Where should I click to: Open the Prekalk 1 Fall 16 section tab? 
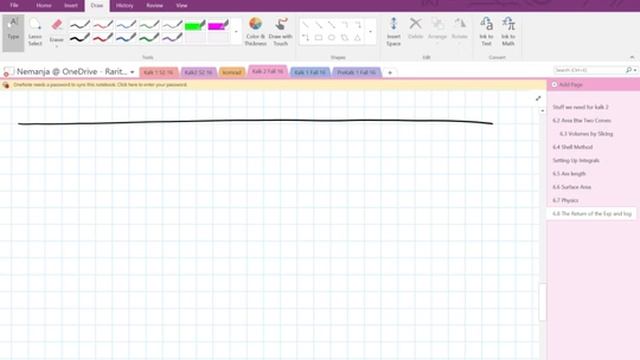356,72
